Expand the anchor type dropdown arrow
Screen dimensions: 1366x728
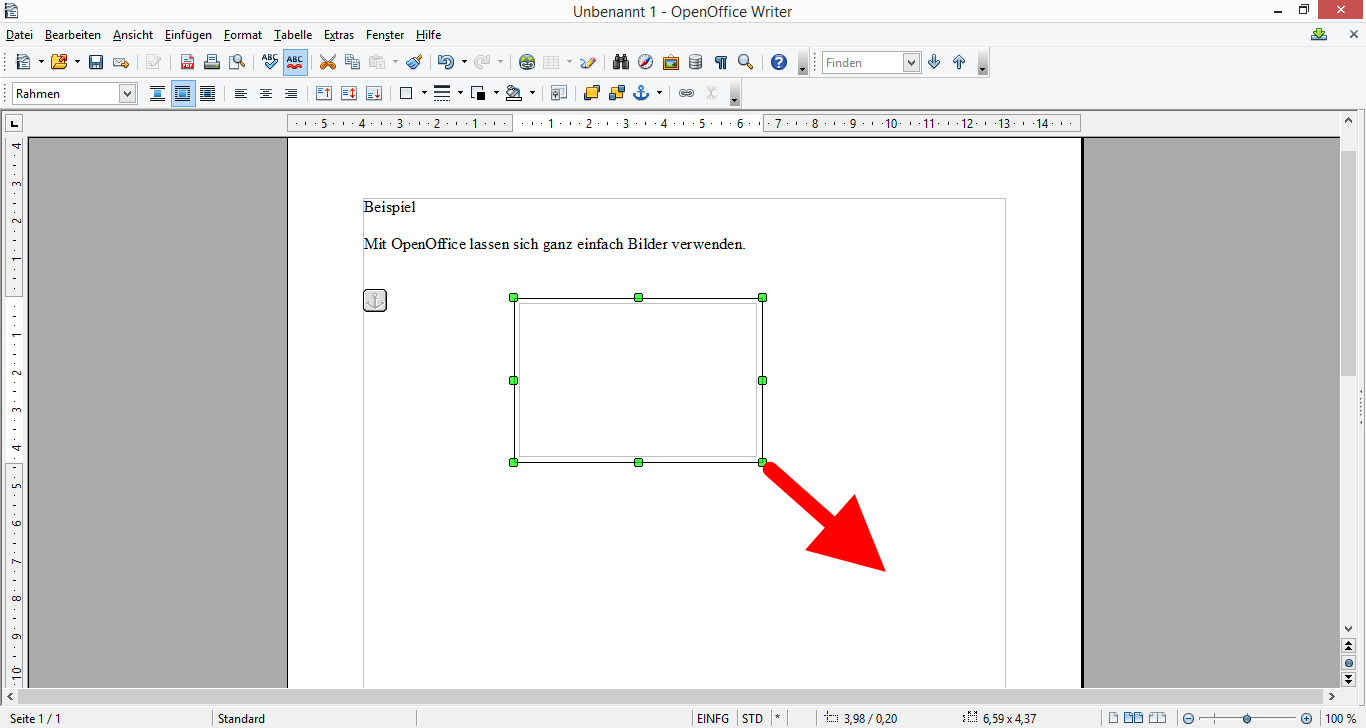[x=659, y=93]
